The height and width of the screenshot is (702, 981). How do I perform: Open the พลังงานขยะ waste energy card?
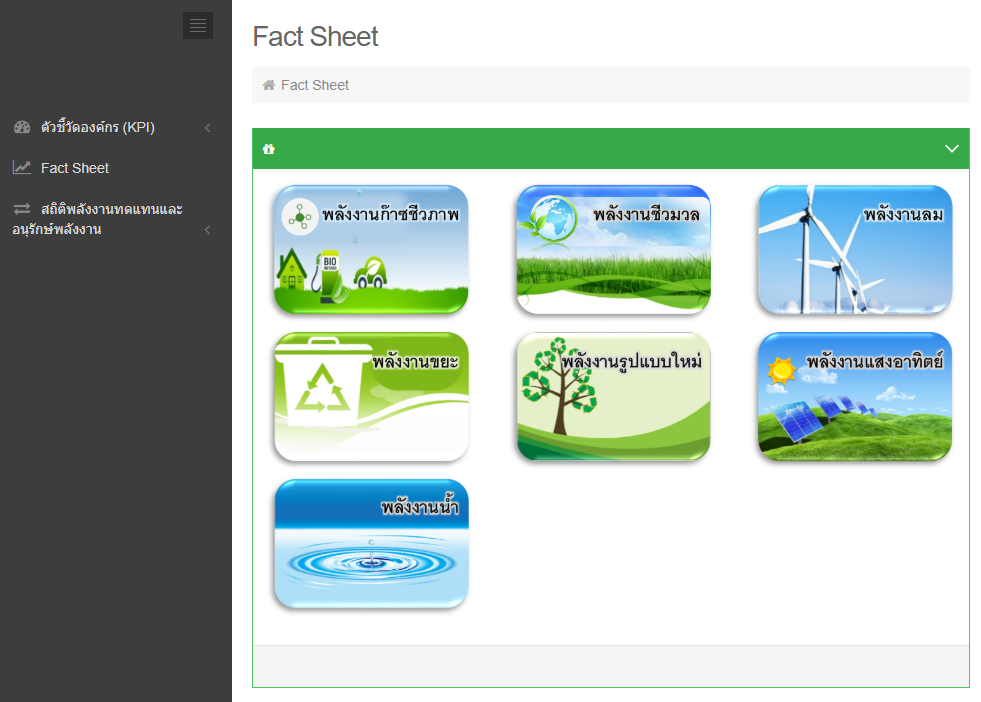click(371, 396)
